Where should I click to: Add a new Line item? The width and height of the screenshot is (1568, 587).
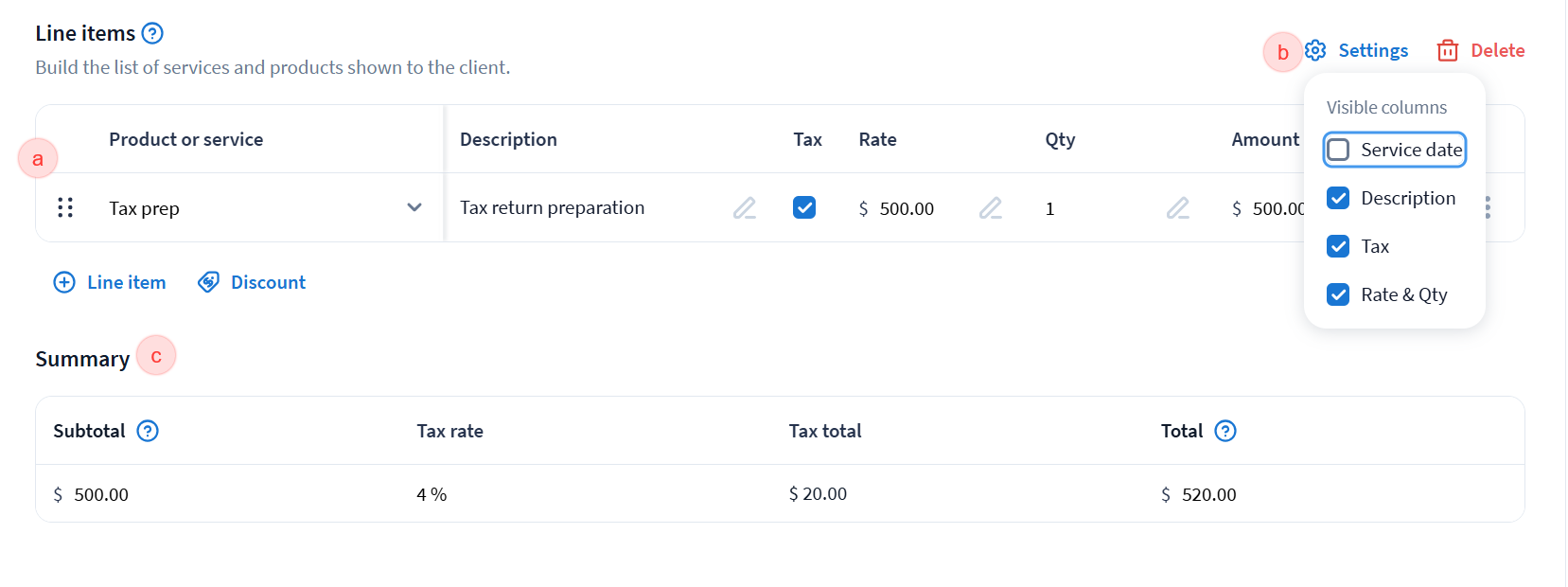point(110,282)
